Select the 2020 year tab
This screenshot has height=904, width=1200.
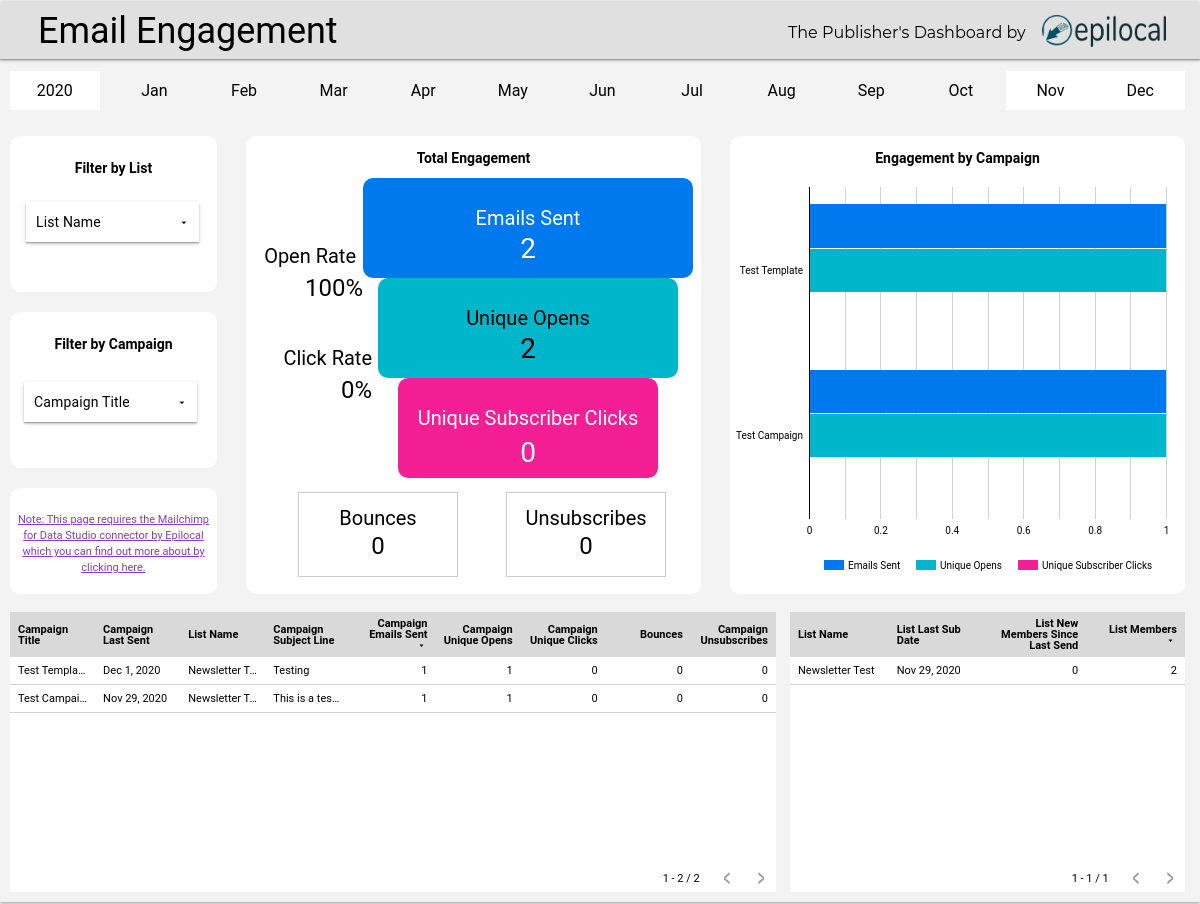[x=54, y=90]
